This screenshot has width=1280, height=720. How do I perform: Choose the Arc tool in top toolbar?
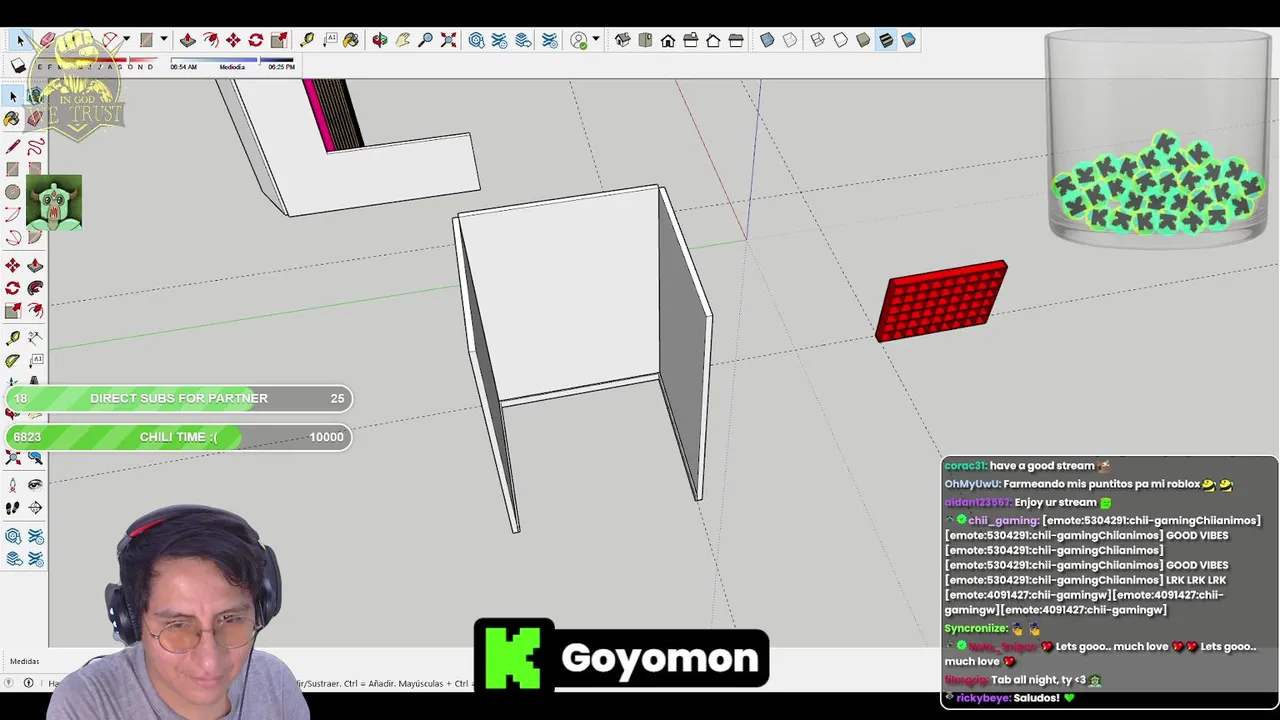109,40
